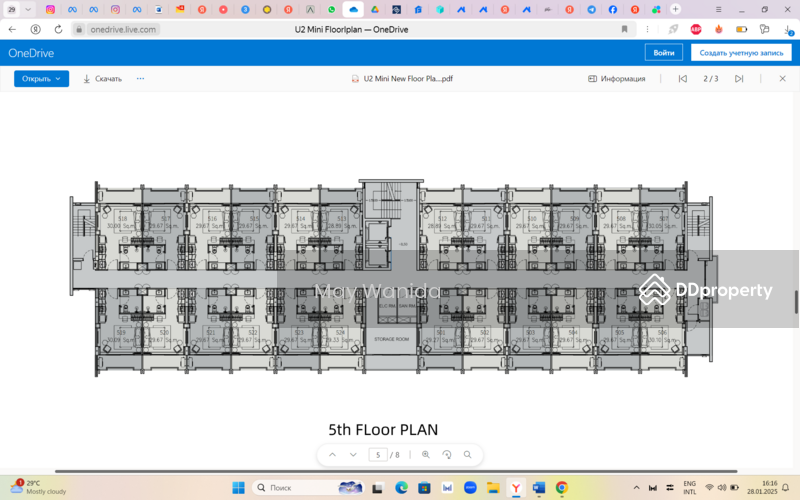Open Zoom from the taskbar
The height and width of the screenshot is (500, 800).
[x=470, y=488]
